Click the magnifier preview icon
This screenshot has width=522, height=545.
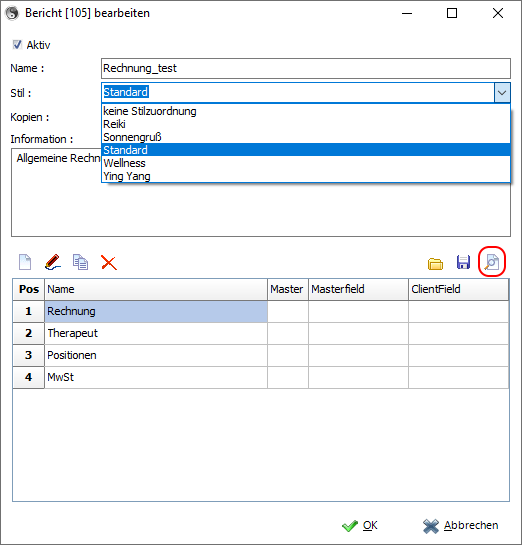click(492, 262)
